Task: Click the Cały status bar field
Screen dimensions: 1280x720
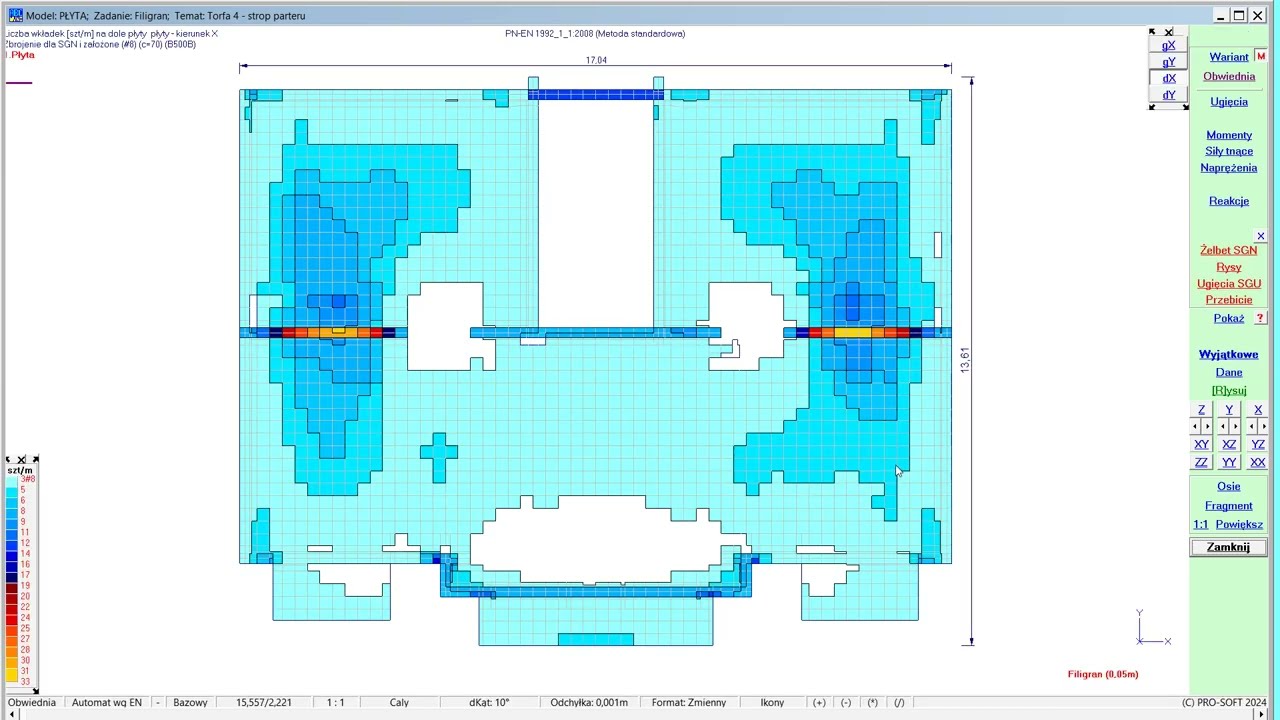Action: point(399,702)
